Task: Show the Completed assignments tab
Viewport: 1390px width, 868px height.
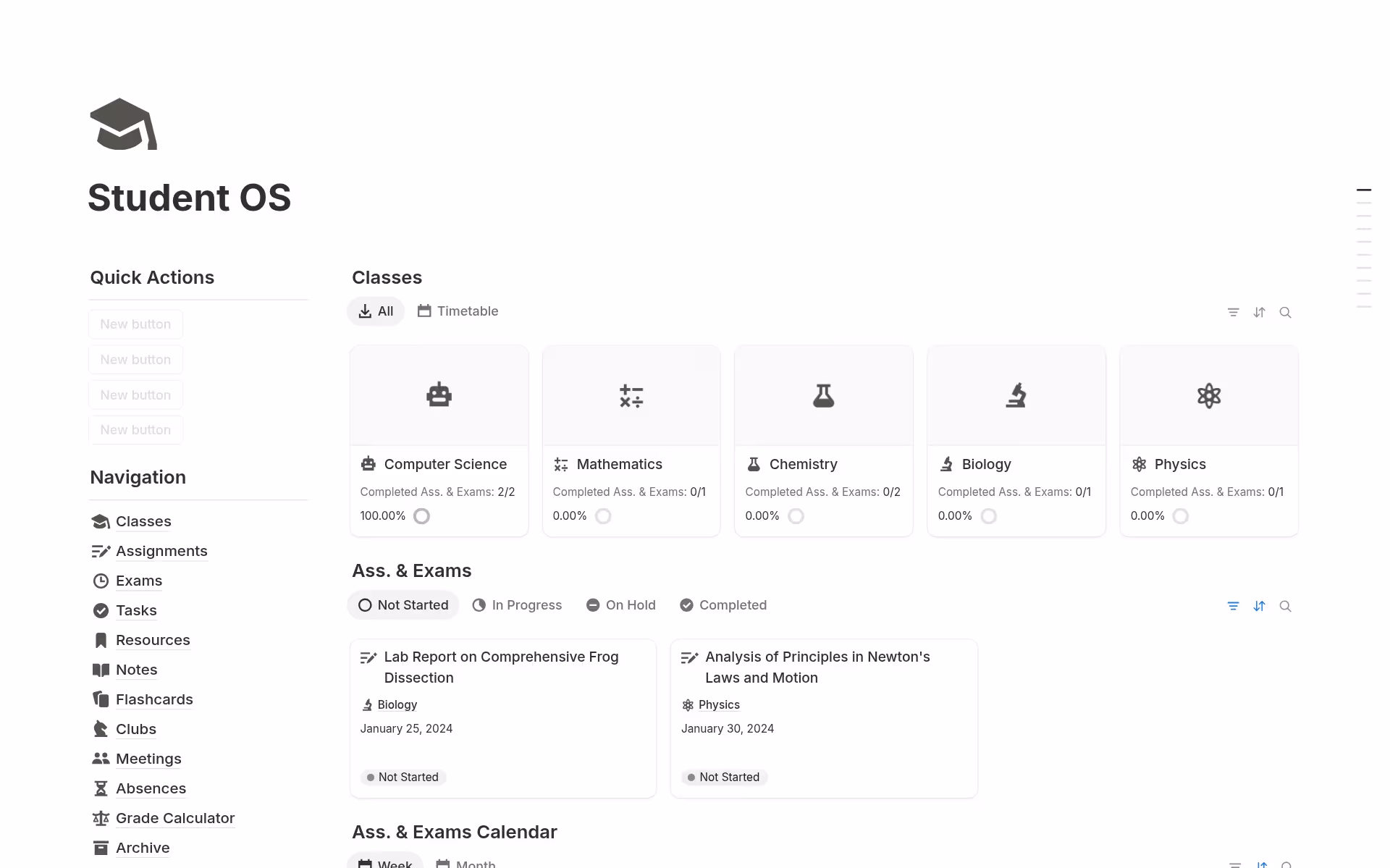Action: point(723,605)
